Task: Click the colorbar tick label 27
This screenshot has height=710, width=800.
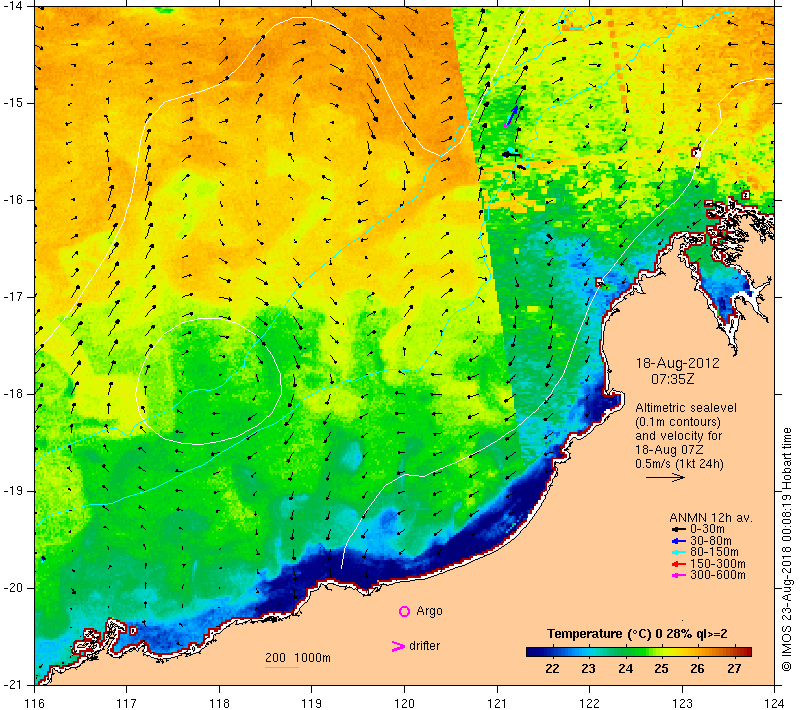Action: pos(734,669)
